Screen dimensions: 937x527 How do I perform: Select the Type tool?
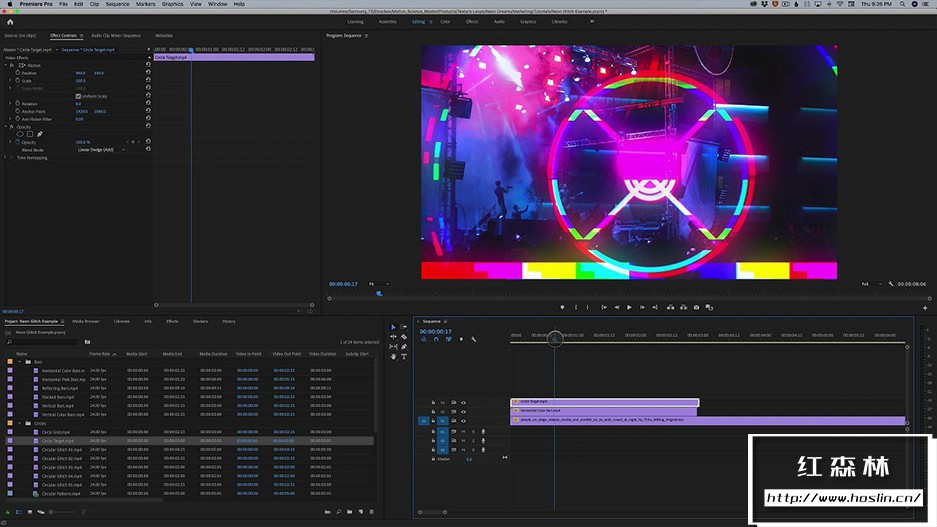click(404, 356)
